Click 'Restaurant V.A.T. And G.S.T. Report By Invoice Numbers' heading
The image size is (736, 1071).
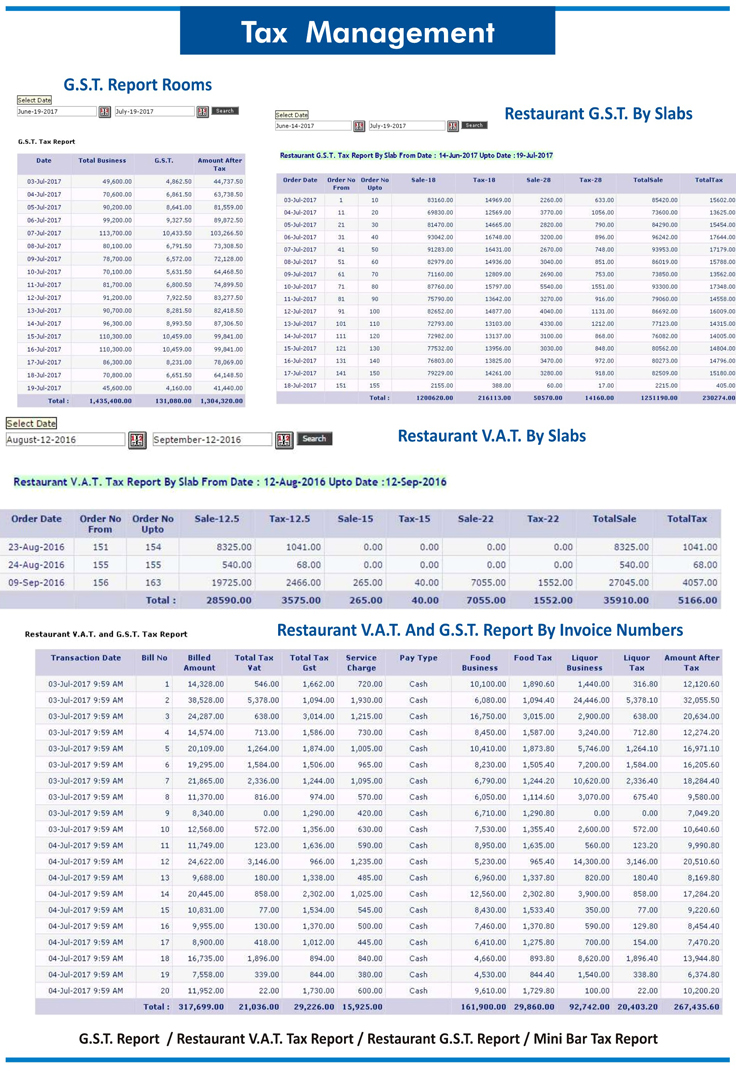[480, 630]
